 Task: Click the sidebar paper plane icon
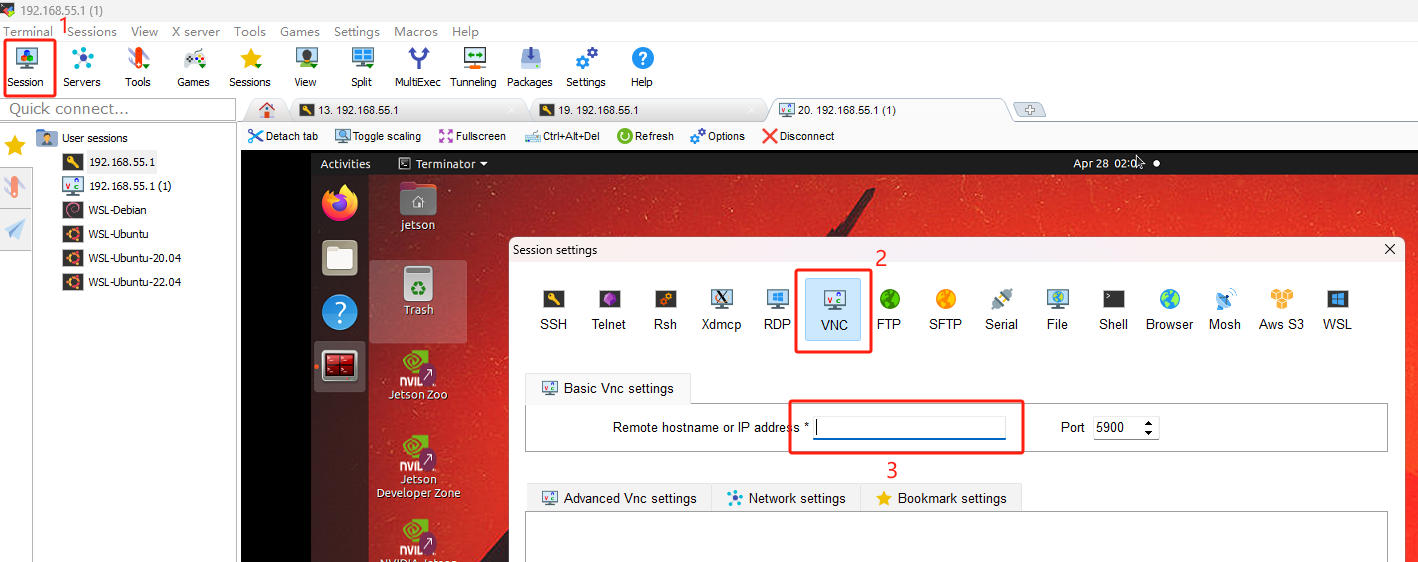[x=15, y=229]
